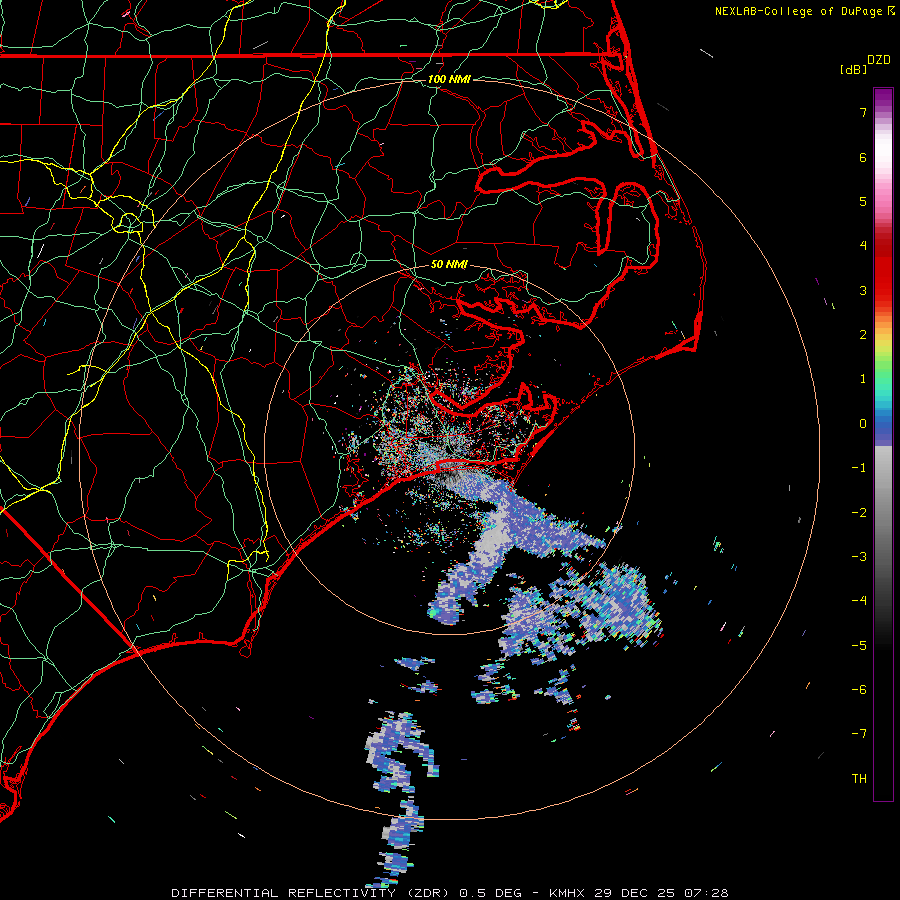Click the -3 tick label on scale
The width and height of the screenshot is (900, 900).
coord(859,557)
